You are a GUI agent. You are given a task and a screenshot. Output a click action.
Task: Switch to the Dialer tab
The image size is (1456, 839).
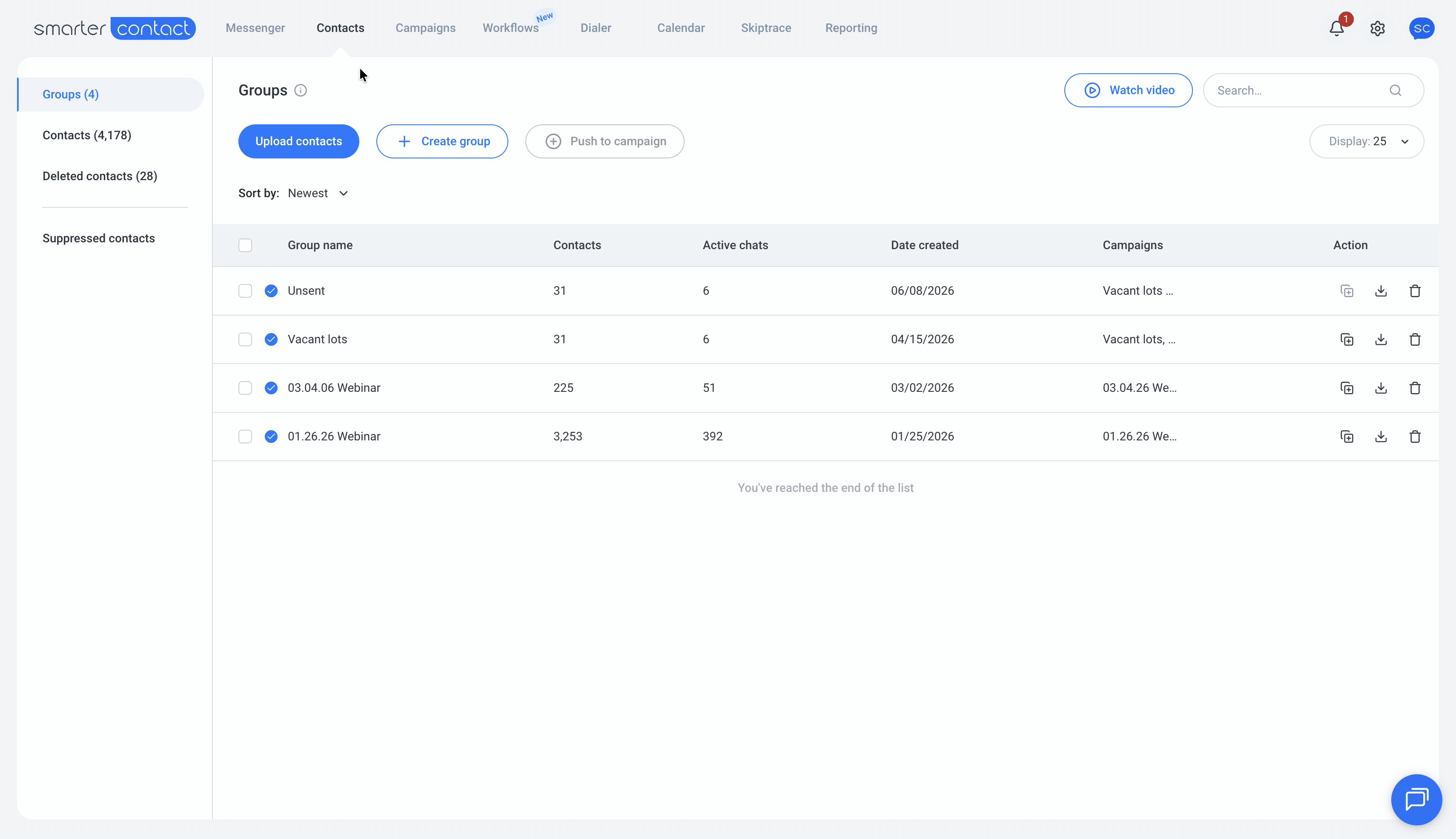tap(596, 28)
